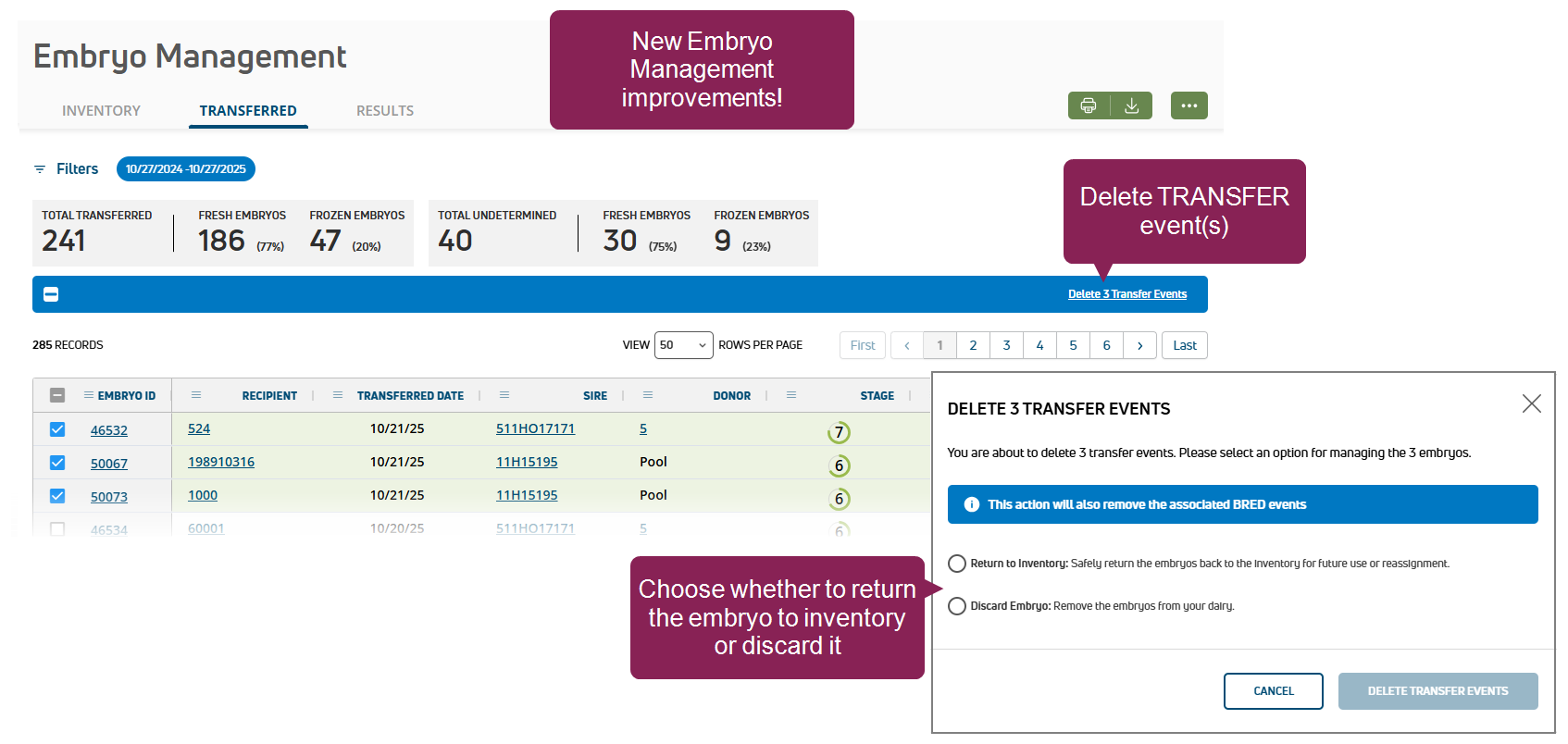Click the print icon button
1568x744 pixels.
pyautogui.click(x=1089, y=105)
